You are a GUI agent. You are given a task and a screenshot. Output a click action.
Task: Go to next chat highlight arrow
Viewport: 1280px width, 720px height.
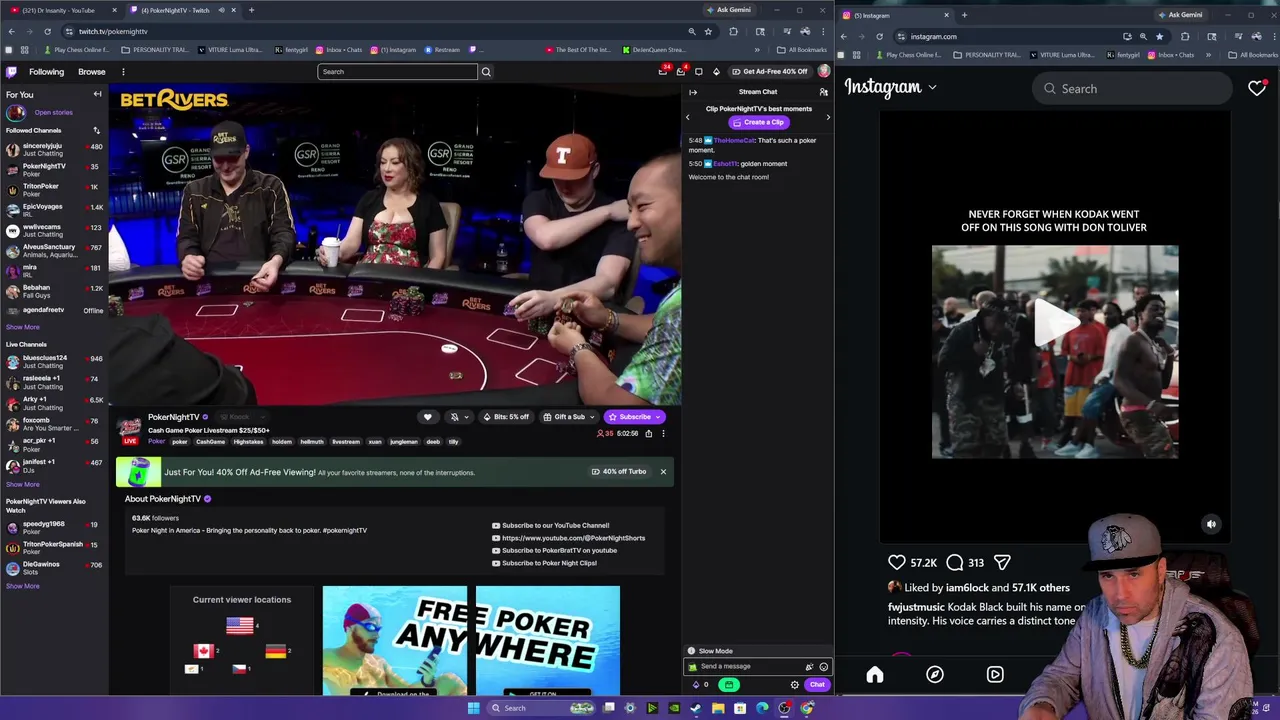click(827, 117)
